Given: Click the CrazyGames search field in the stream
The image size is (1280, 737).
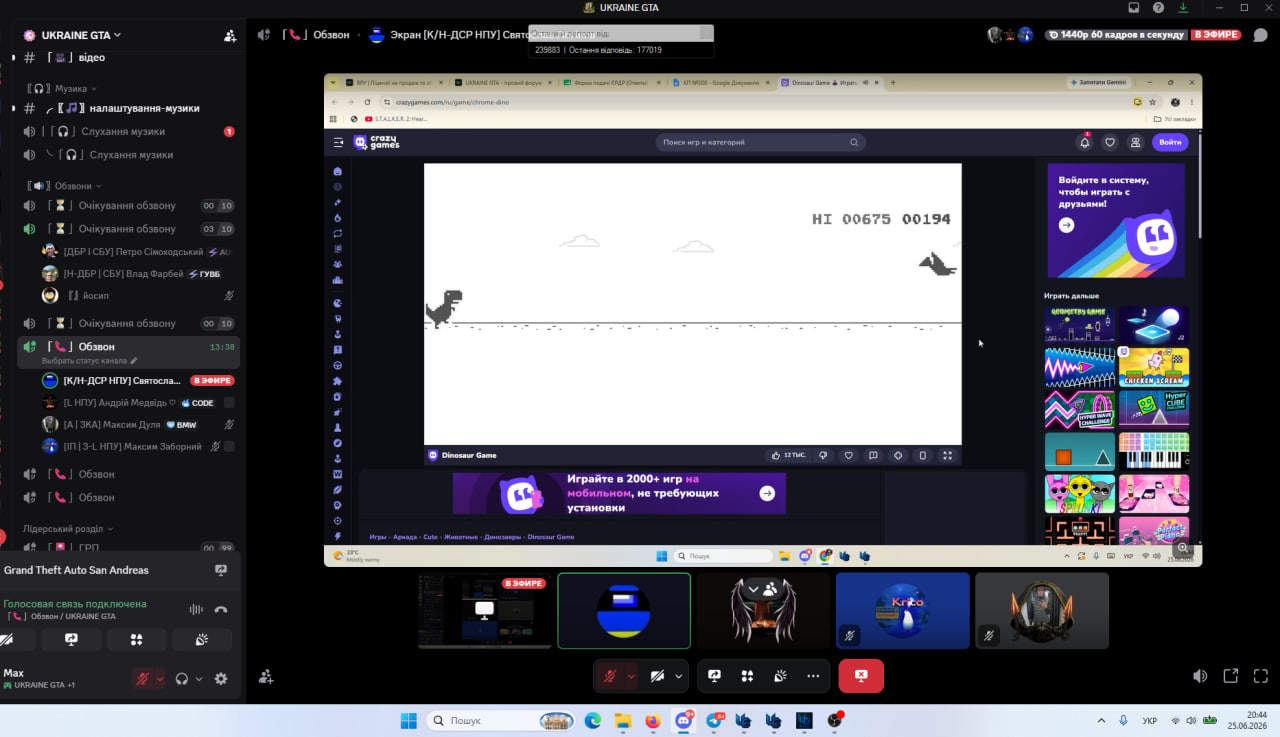Looking at the screenshot, I should 759,142.
